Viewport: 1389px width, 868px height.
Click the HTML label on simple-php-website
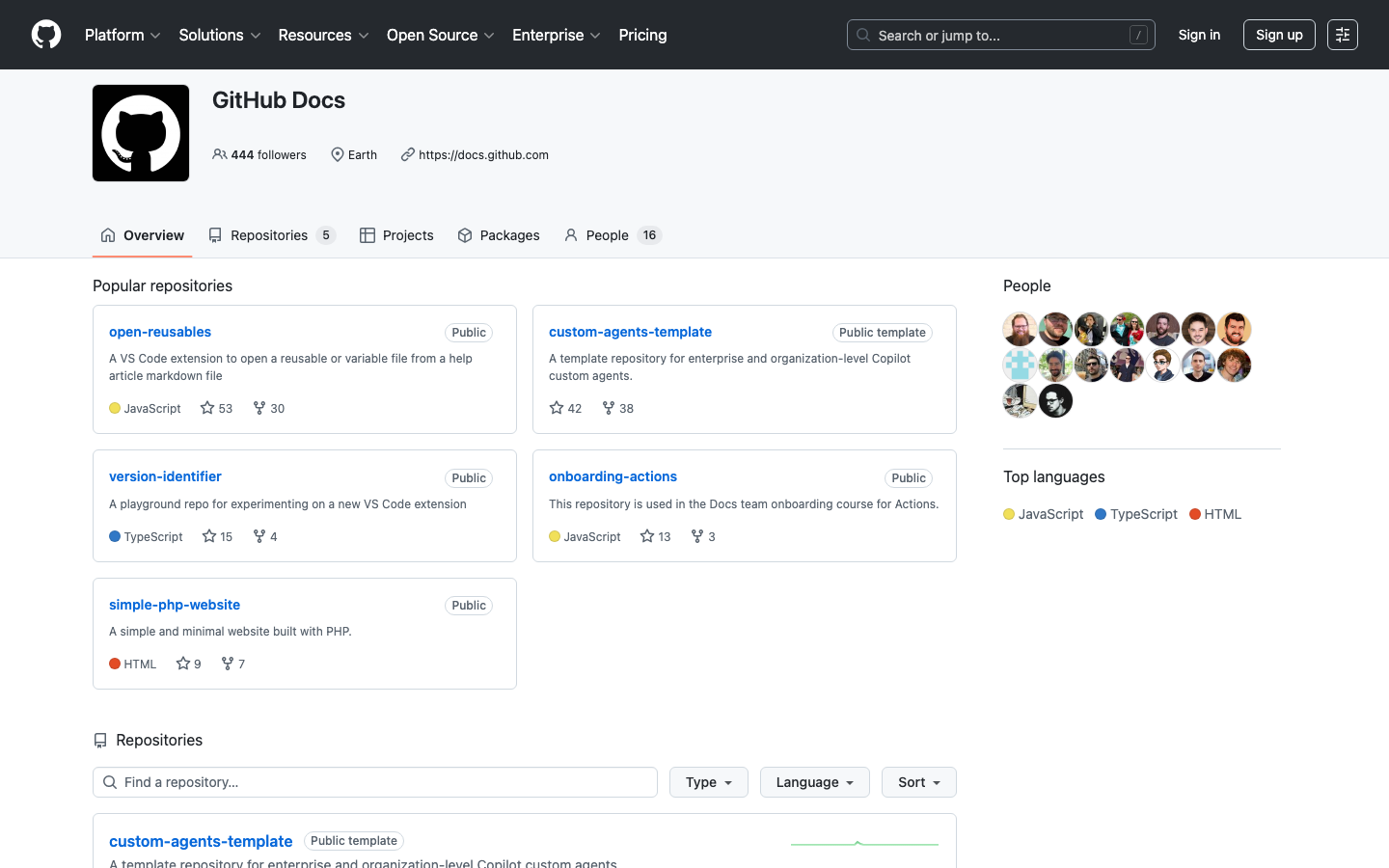coord(140,664)
